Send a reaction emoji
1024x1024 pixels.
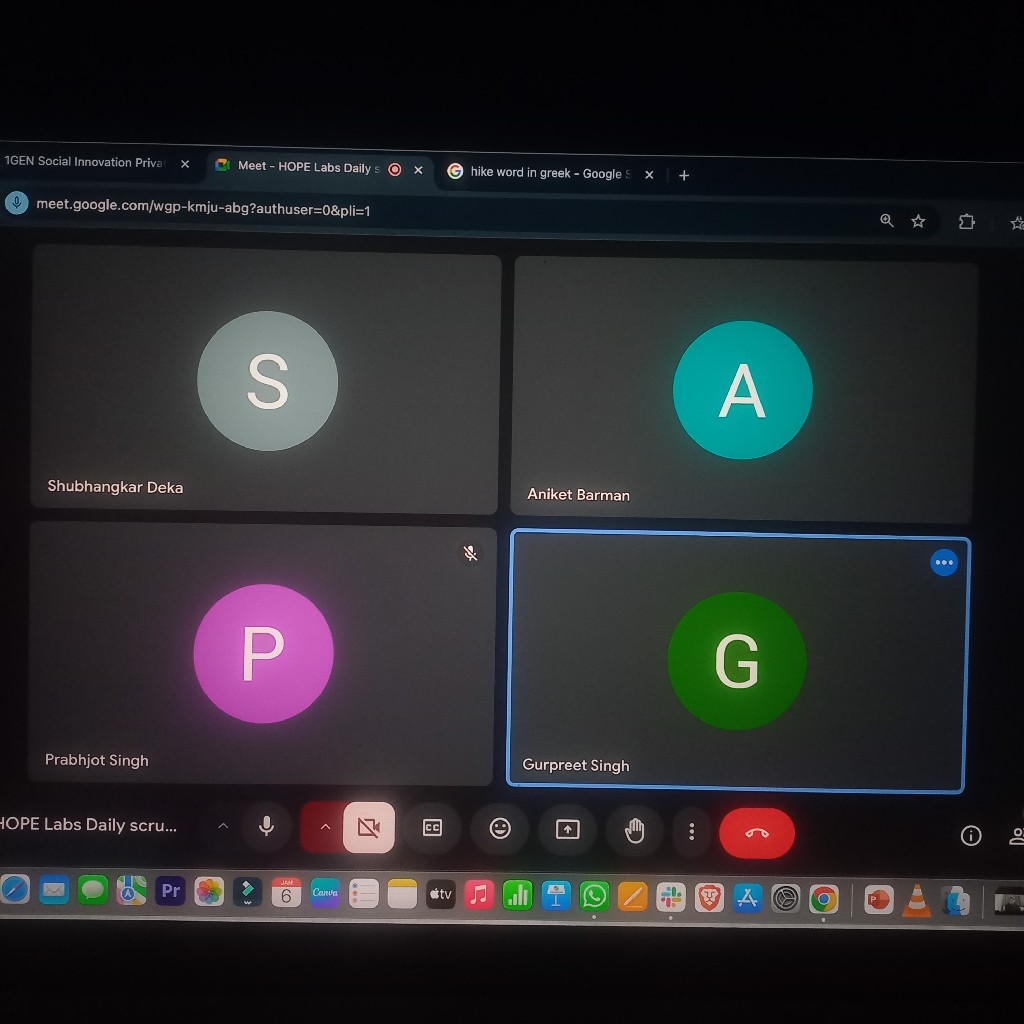coord(500,829)
